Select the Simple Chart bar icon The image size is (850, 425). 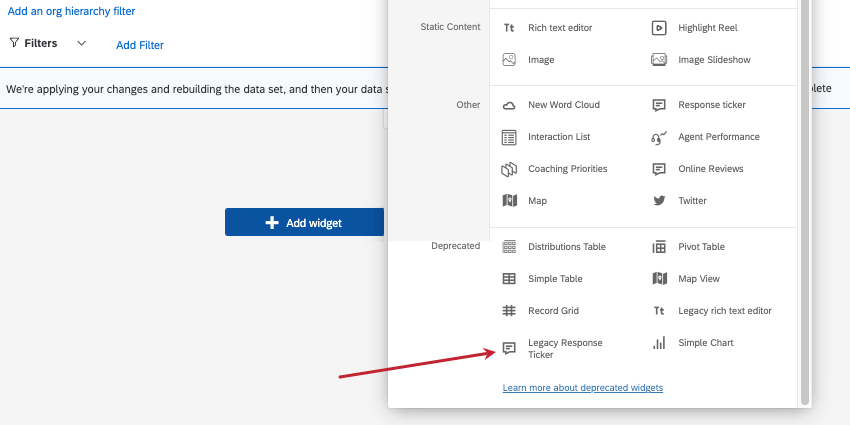(659, 343)
